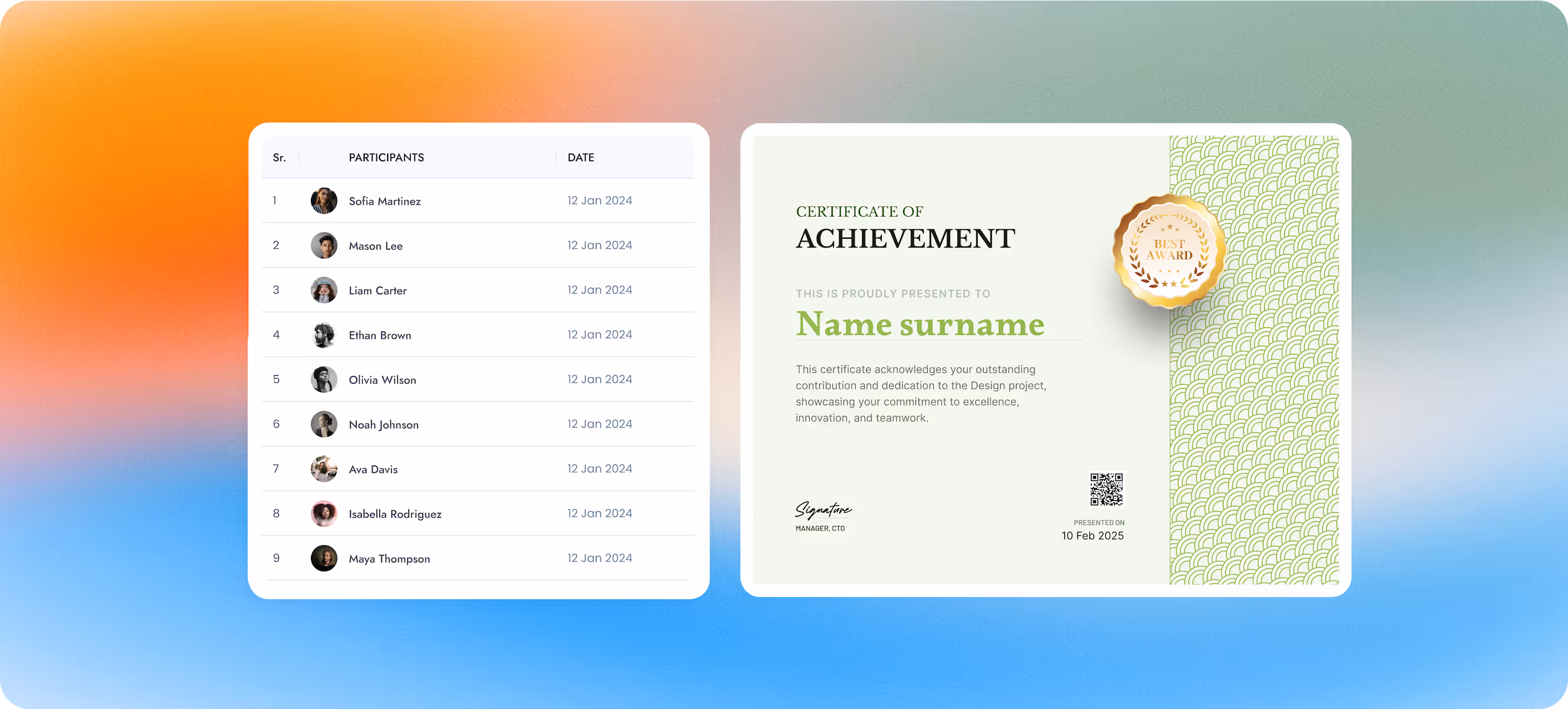Click serial number 5 in the table
The height and width of the screenshot is (709, 1568).
(277, 379)
